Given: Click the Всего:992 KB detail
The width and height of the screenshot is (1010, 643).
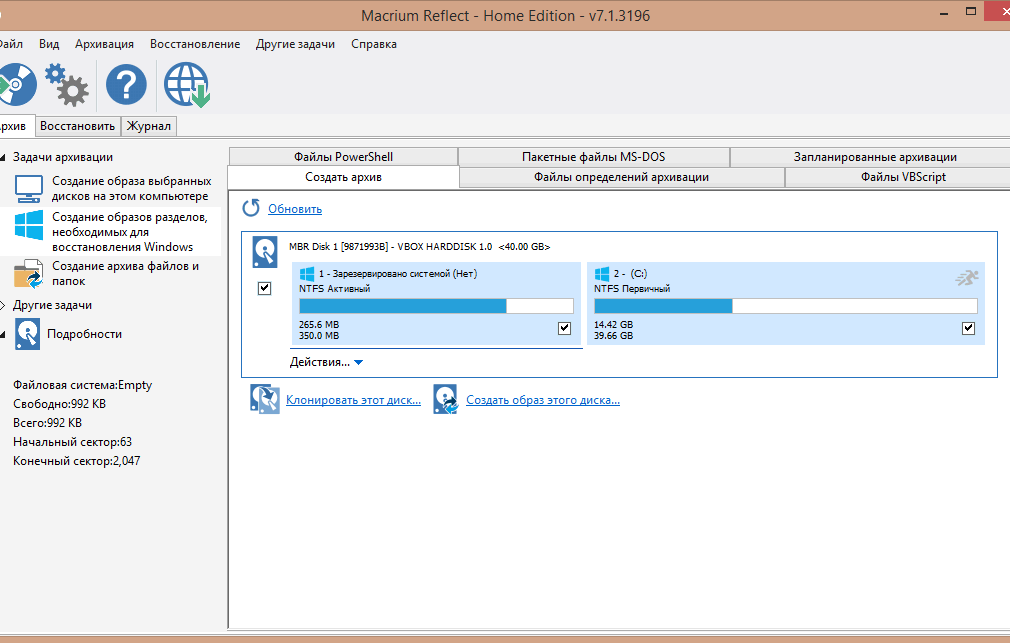Looking at the screenshot, I should pos(48,423).
